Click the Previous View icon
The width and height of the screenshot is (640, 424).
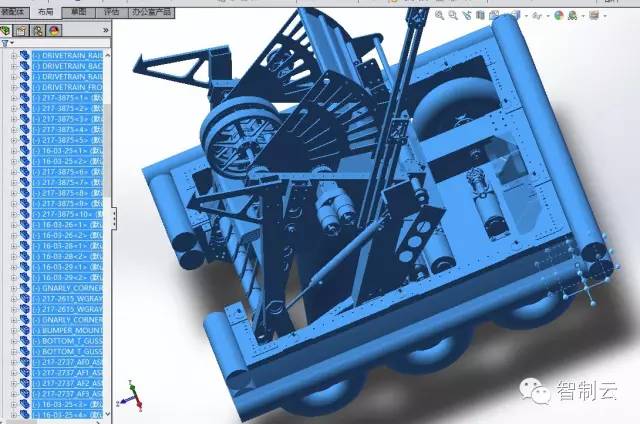tap(467, 16)
